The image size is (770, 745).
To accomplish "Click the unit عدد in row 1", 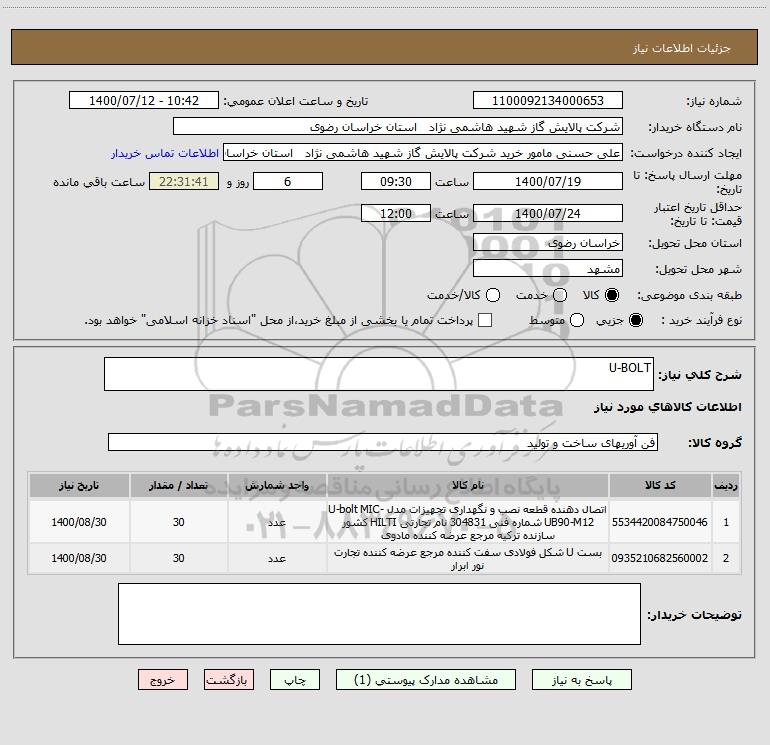I will tap(277, 522).
